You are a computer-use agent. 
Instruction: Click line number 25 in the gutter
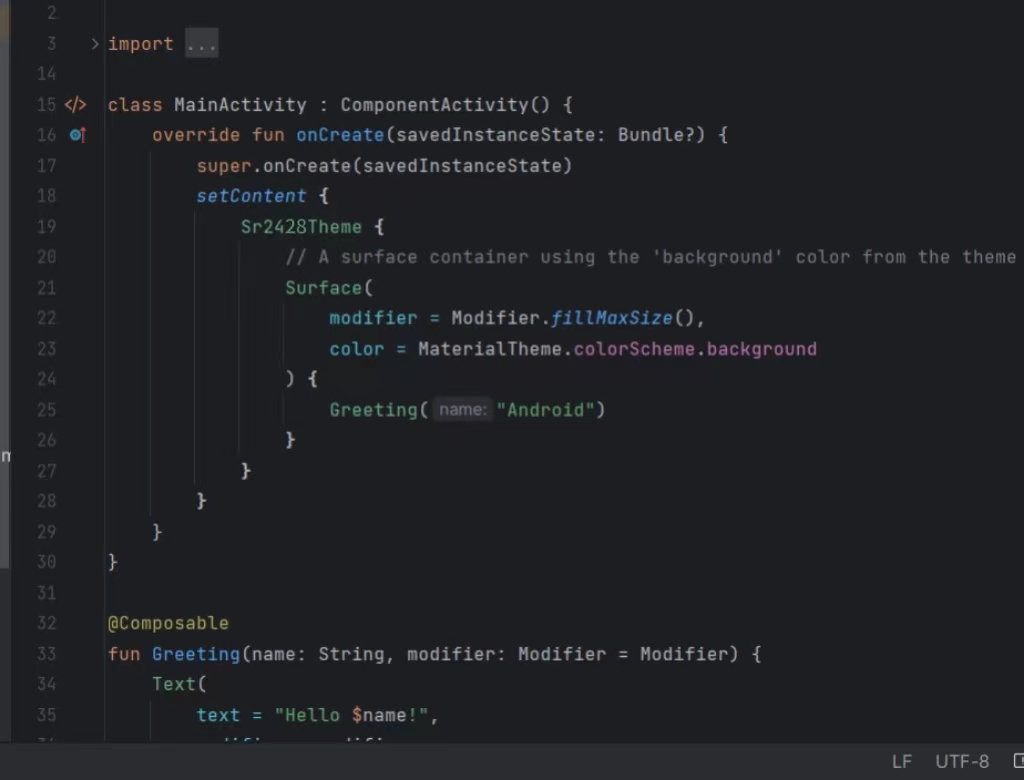[x=46, y=410]
